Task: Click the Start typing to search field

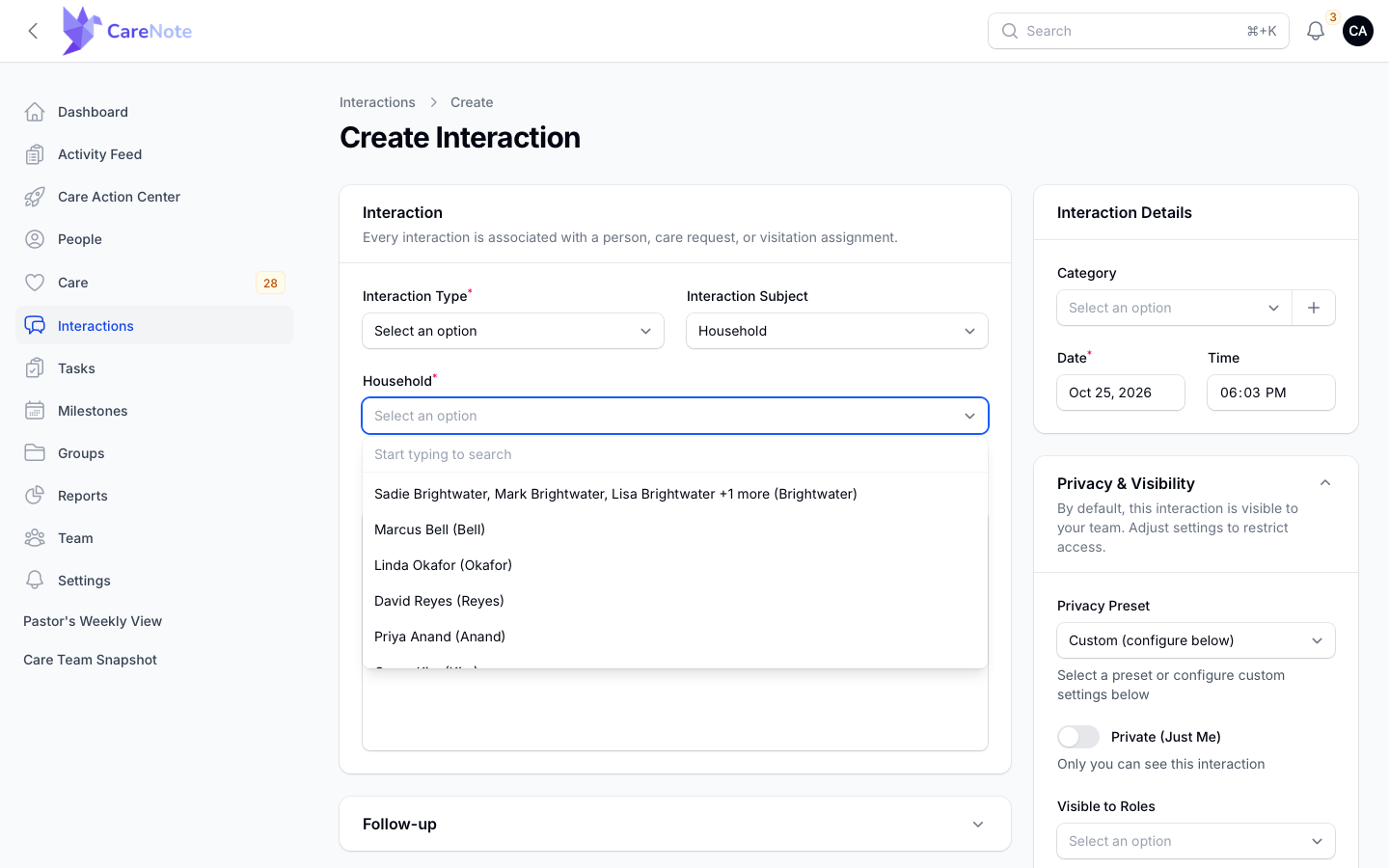Action: 675,454
